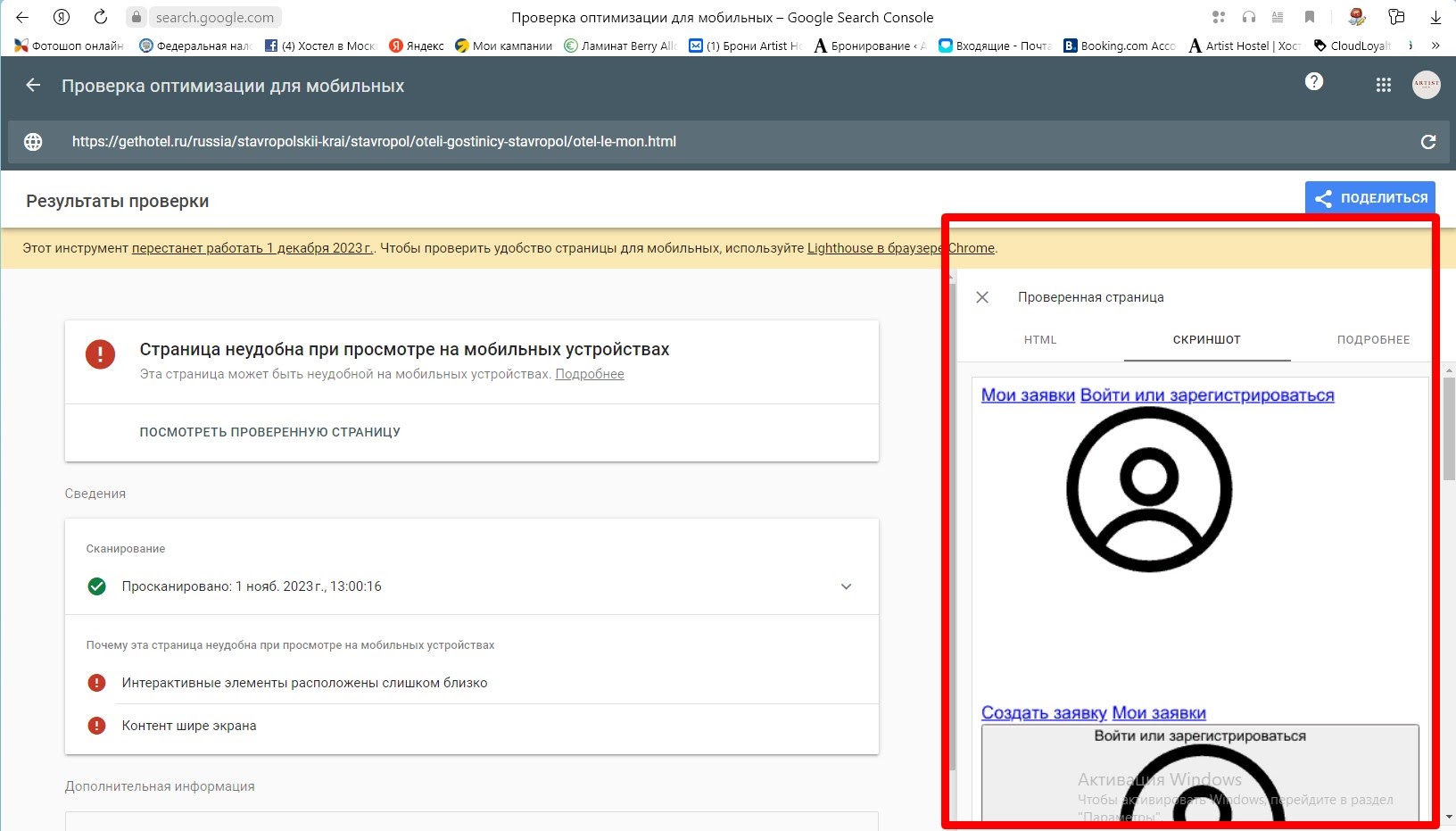Open the Booking.com Account bookmark
The width and height of the screenshot is (1456, 831).
pyautogui.click(x=1121, y=46)
